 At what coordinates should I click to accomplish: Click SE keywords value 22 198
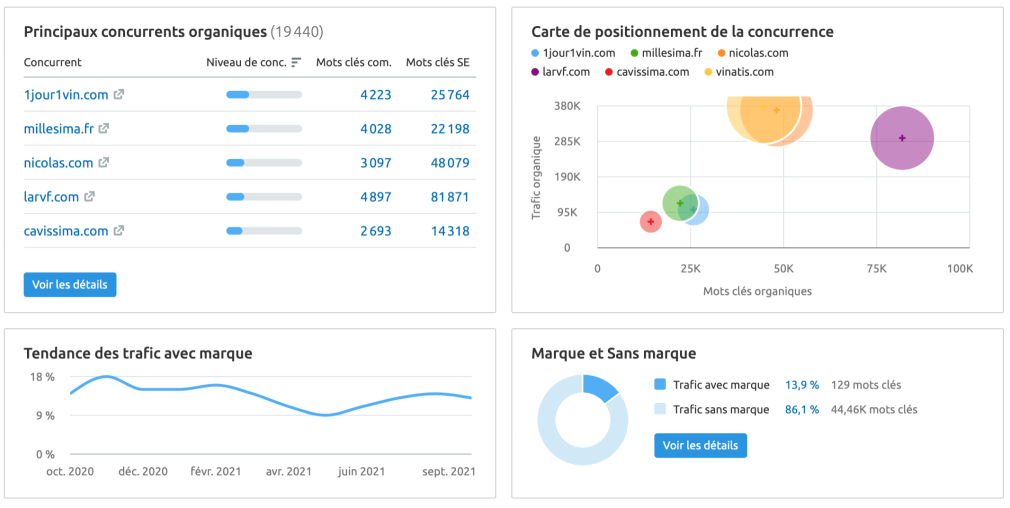tap(450, 129)
